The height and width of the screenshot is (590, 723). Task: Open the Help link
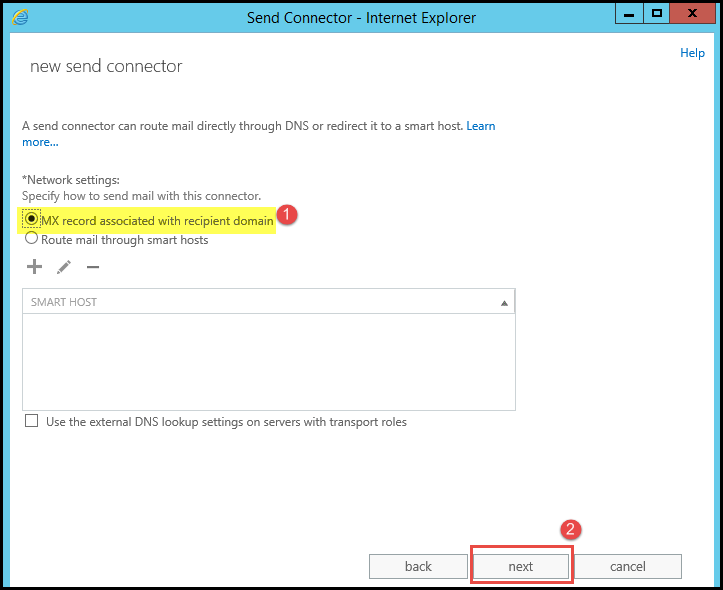point(692,53)
